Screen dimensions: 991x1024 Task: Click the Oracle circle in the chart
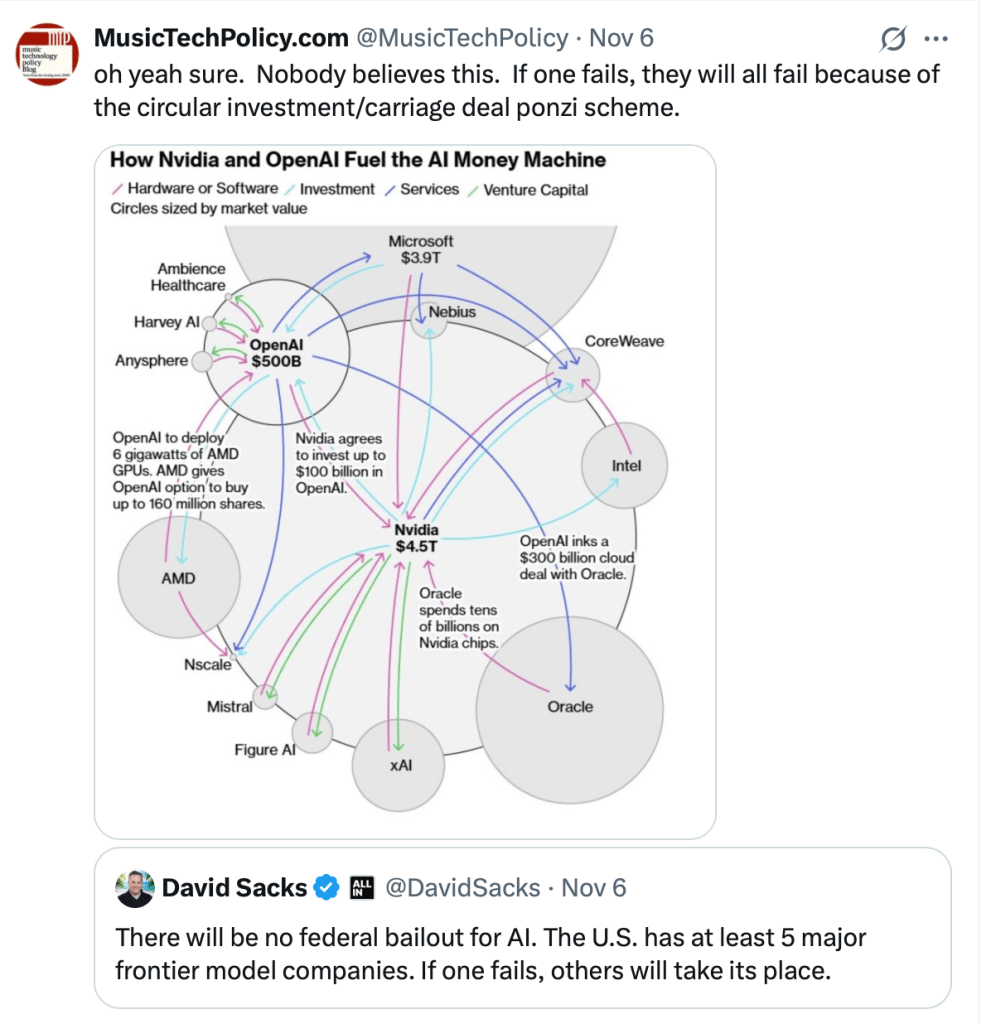(570, 706)
